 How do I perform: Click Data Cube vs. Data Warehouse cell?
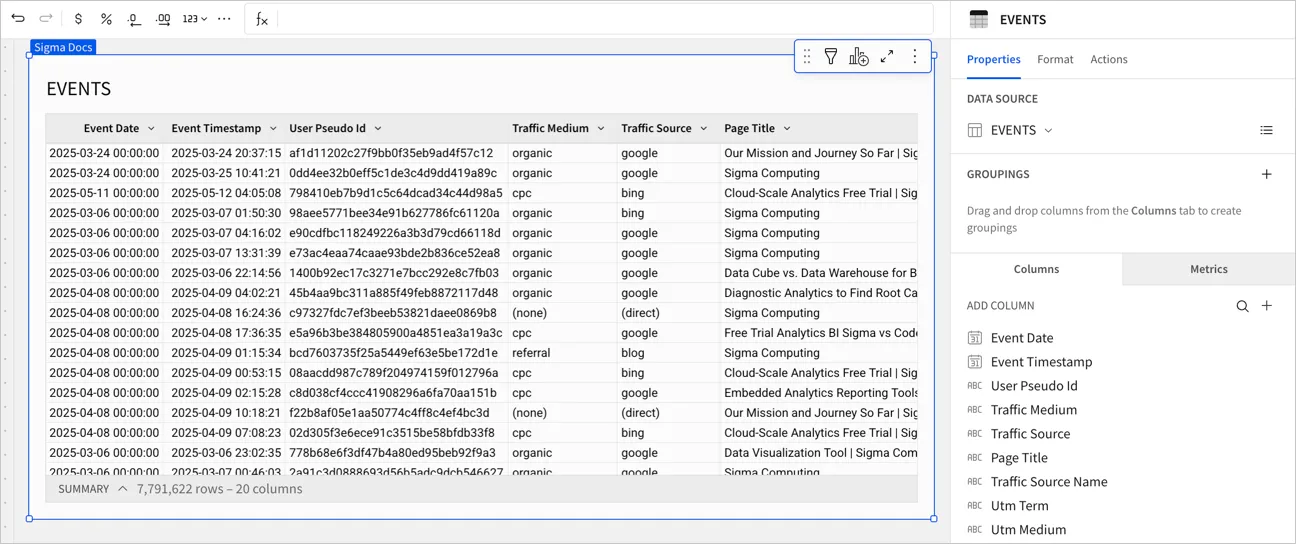(x=820, y=273)
